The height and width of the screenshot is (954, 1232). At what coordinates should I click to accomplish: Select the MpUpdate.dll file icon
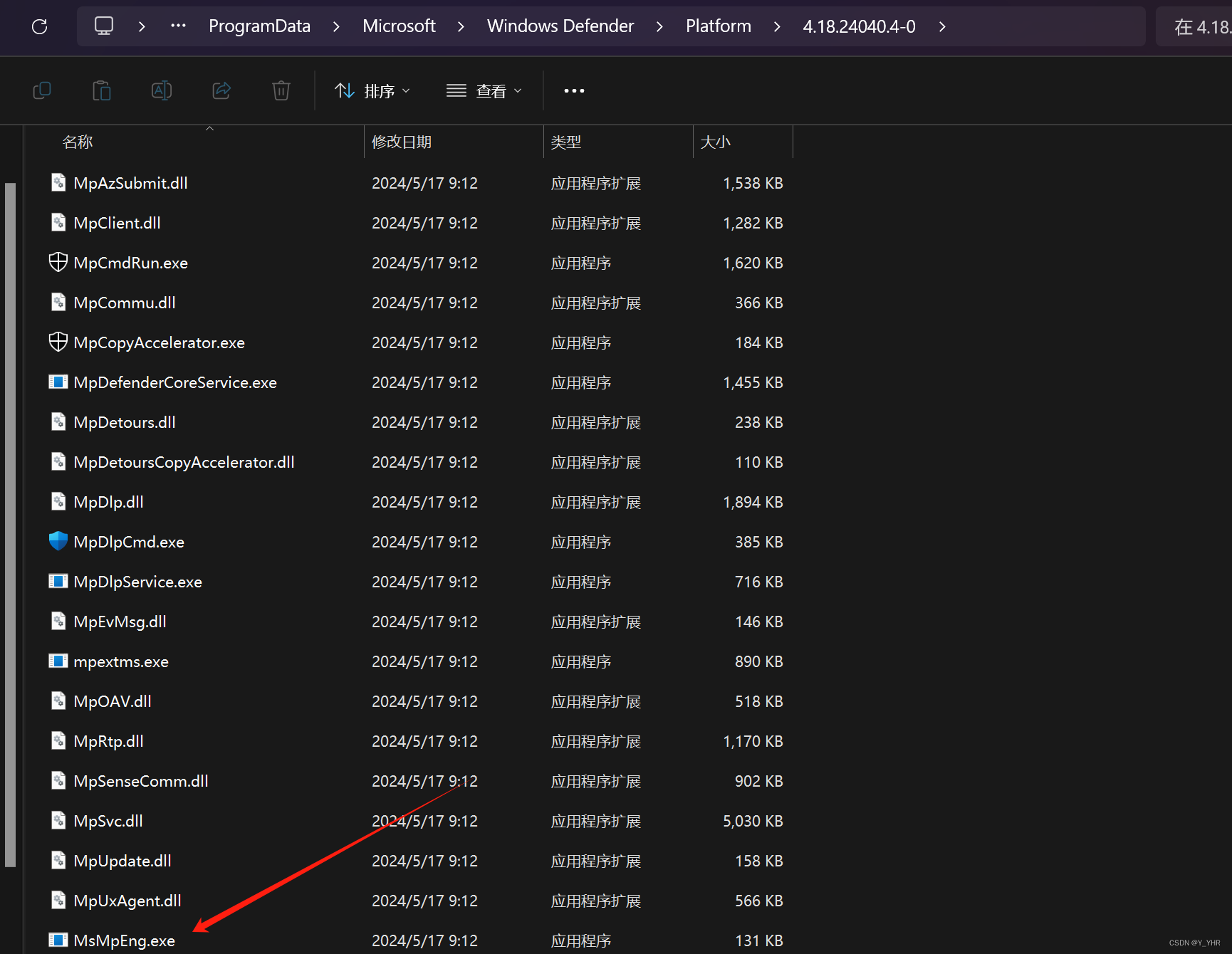(58, 860)
